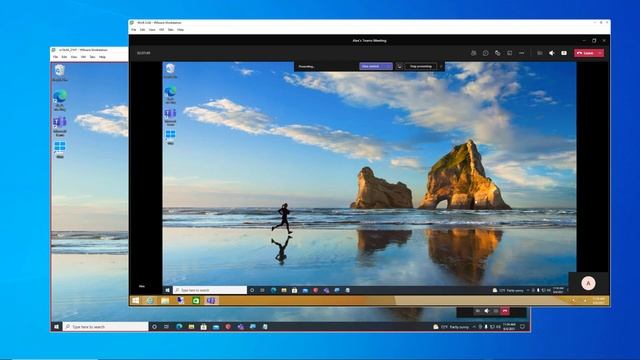Image resolution: width=640 pixels, height=360 pixels.
Task: Click Internet Explorer icon on the orange taskbar
Action: pos(150,300)
